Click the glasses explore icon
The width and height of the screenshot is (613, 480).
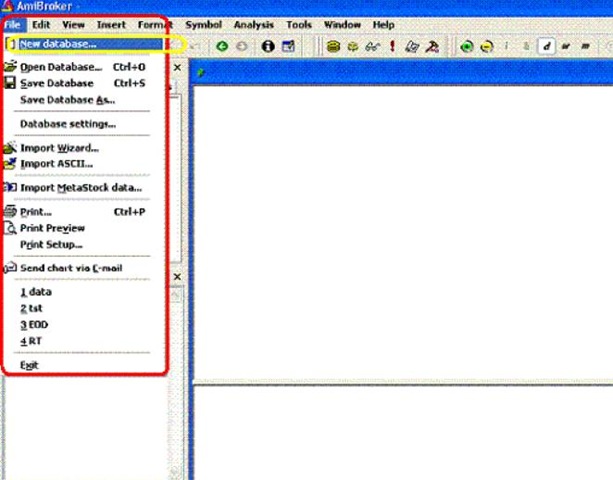point(372,47)
